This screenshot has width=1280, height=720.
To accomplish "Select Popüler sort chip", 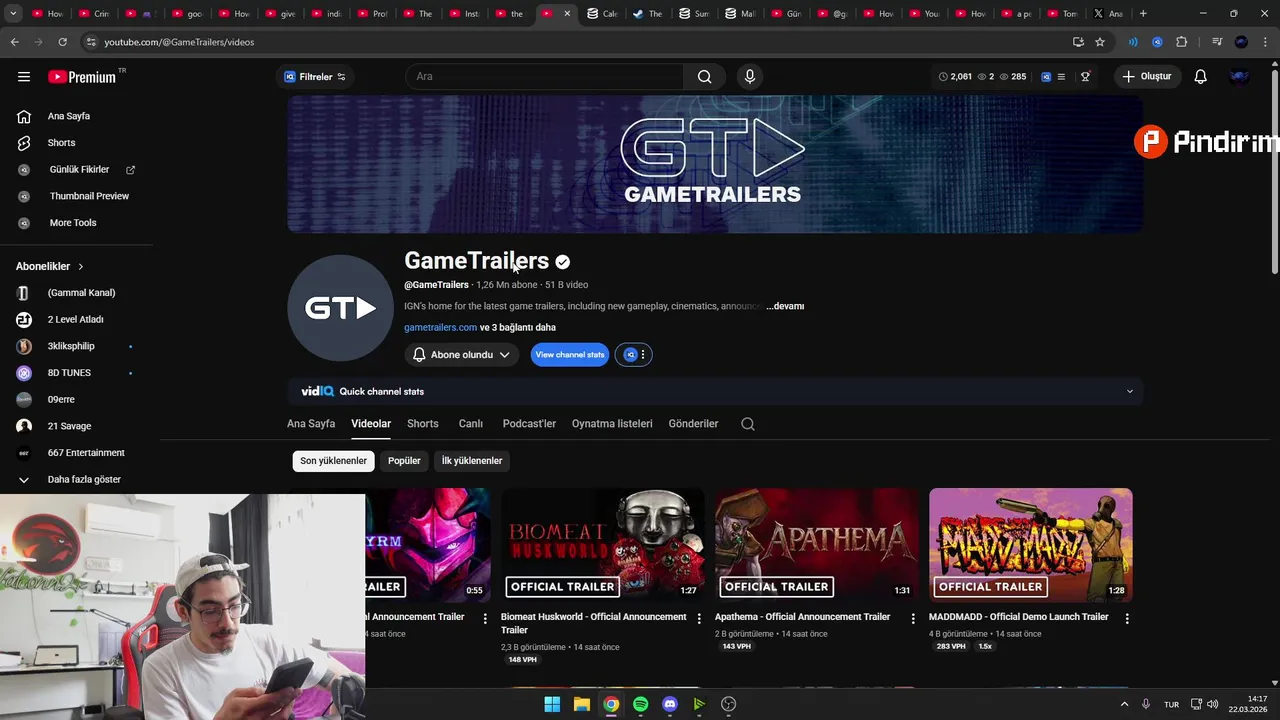I will coord(404,461).
